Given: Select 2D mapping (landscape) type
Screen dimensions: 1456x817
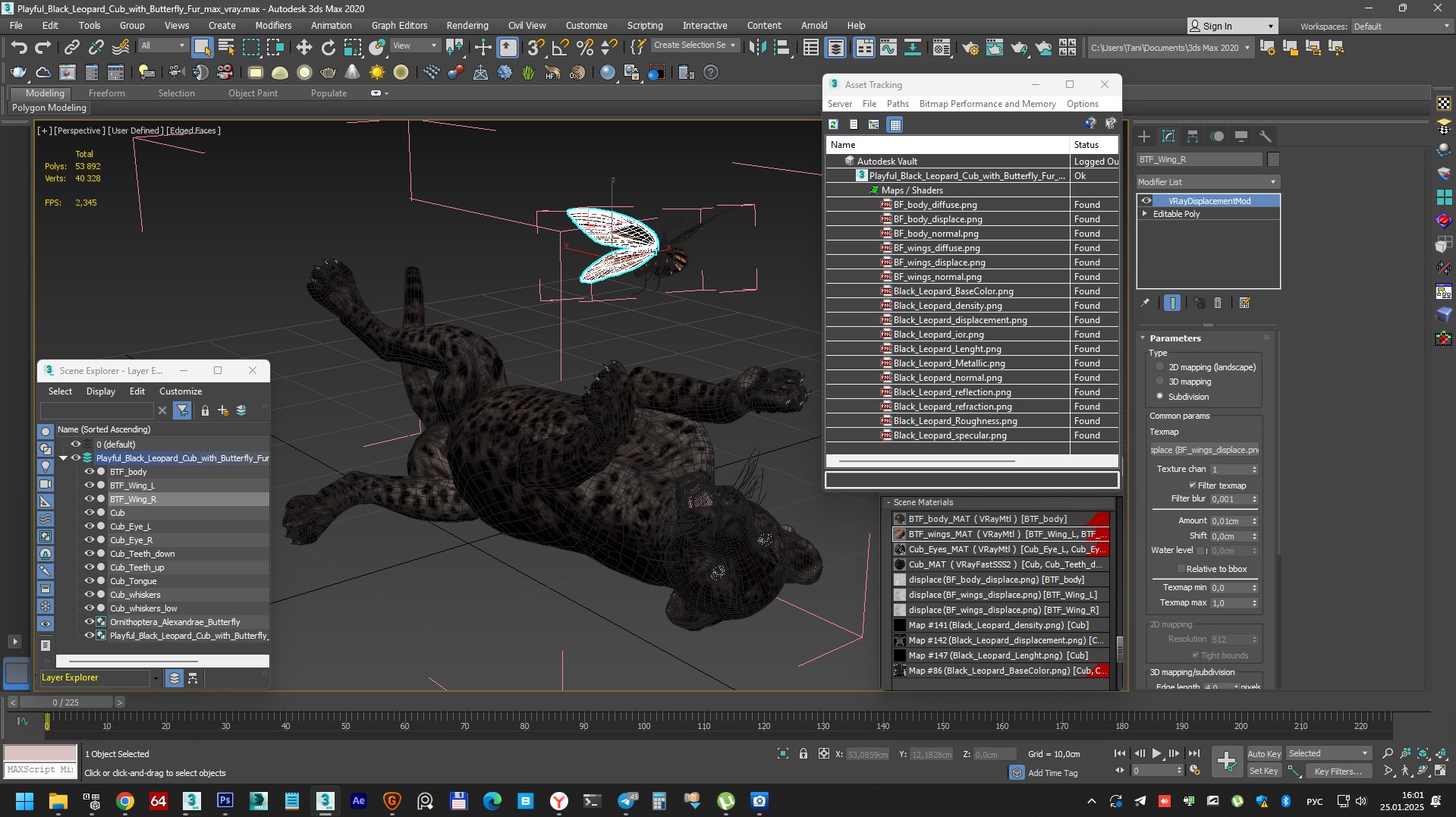Looking at the screenshot, I should (1159, 367).
